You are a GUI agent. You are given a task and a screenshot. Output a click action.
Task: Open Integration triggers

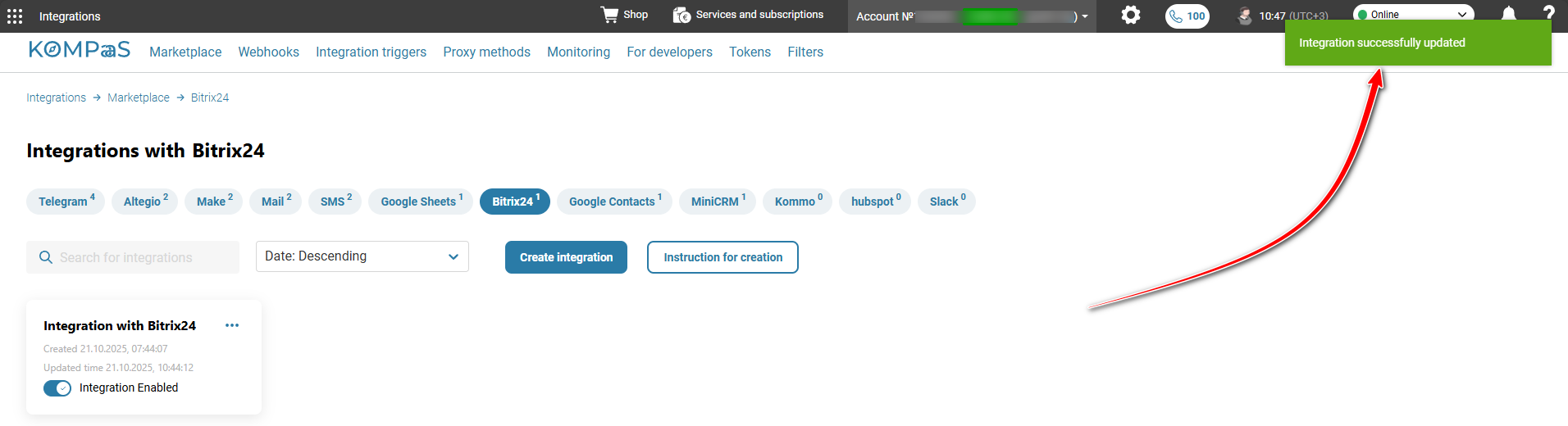(x=371, y=52)
